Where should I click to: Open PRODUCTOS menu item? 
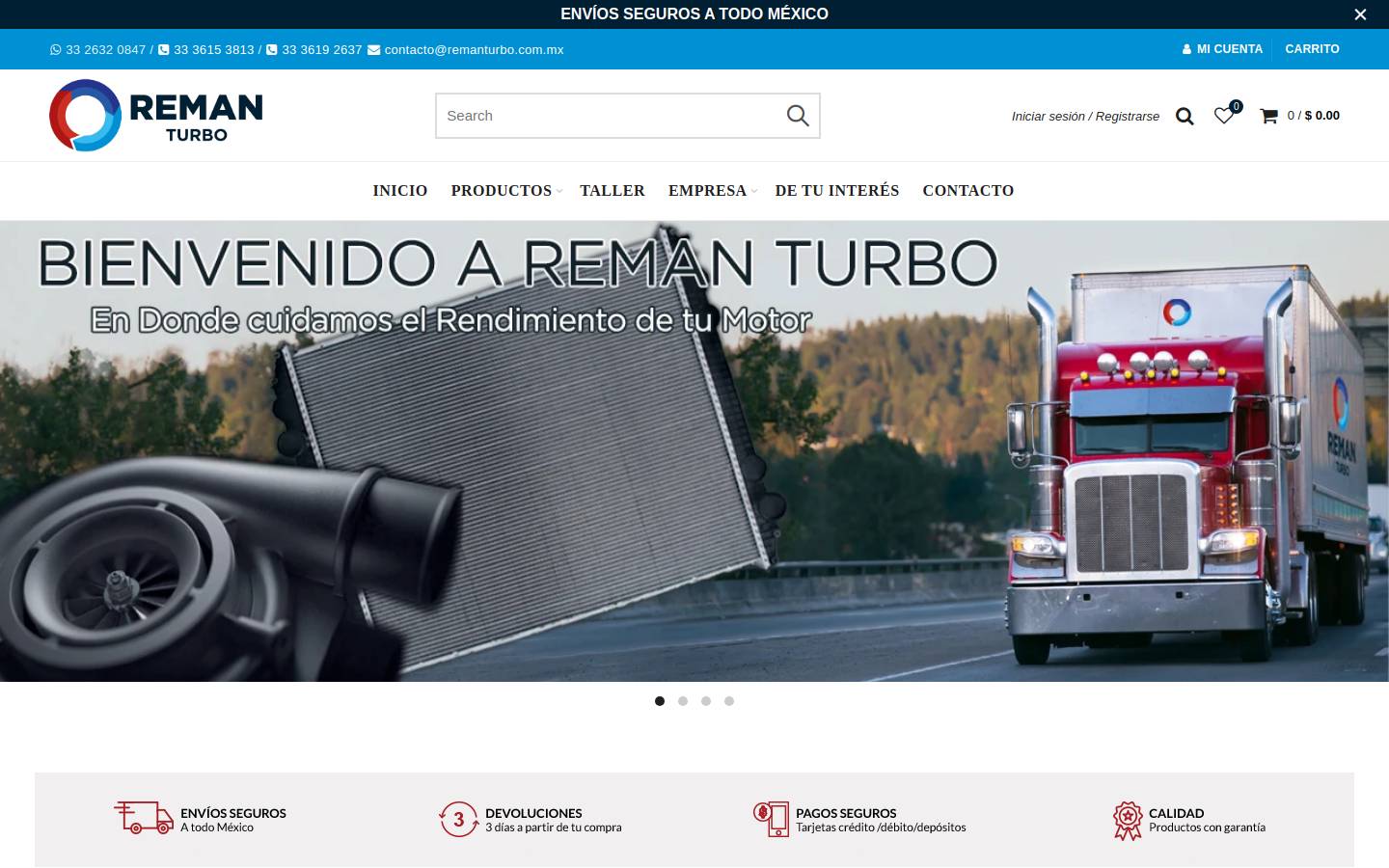pos(502,191)
